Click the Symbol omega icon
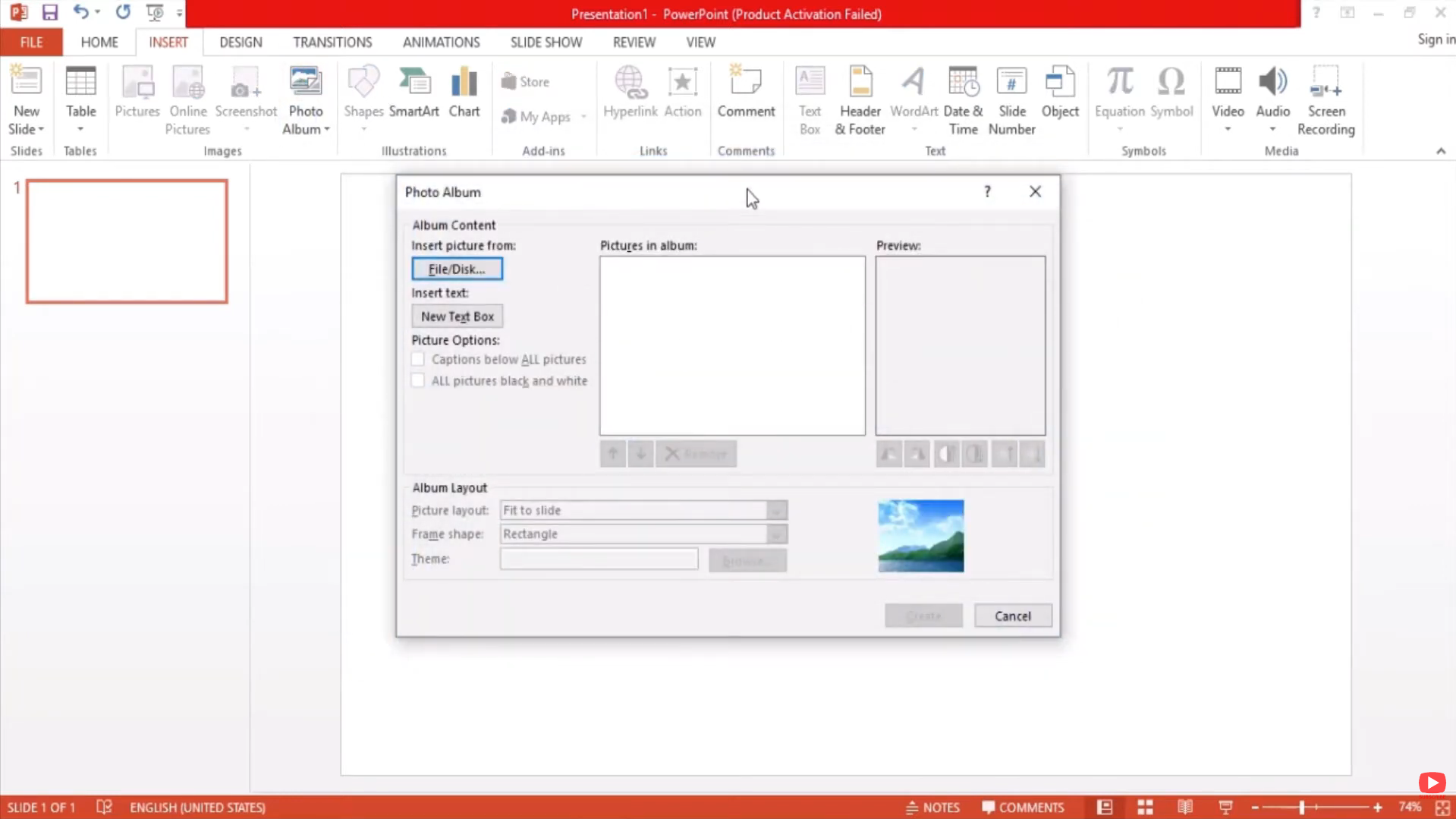The image size is (1456, 819). [1171, 82]
